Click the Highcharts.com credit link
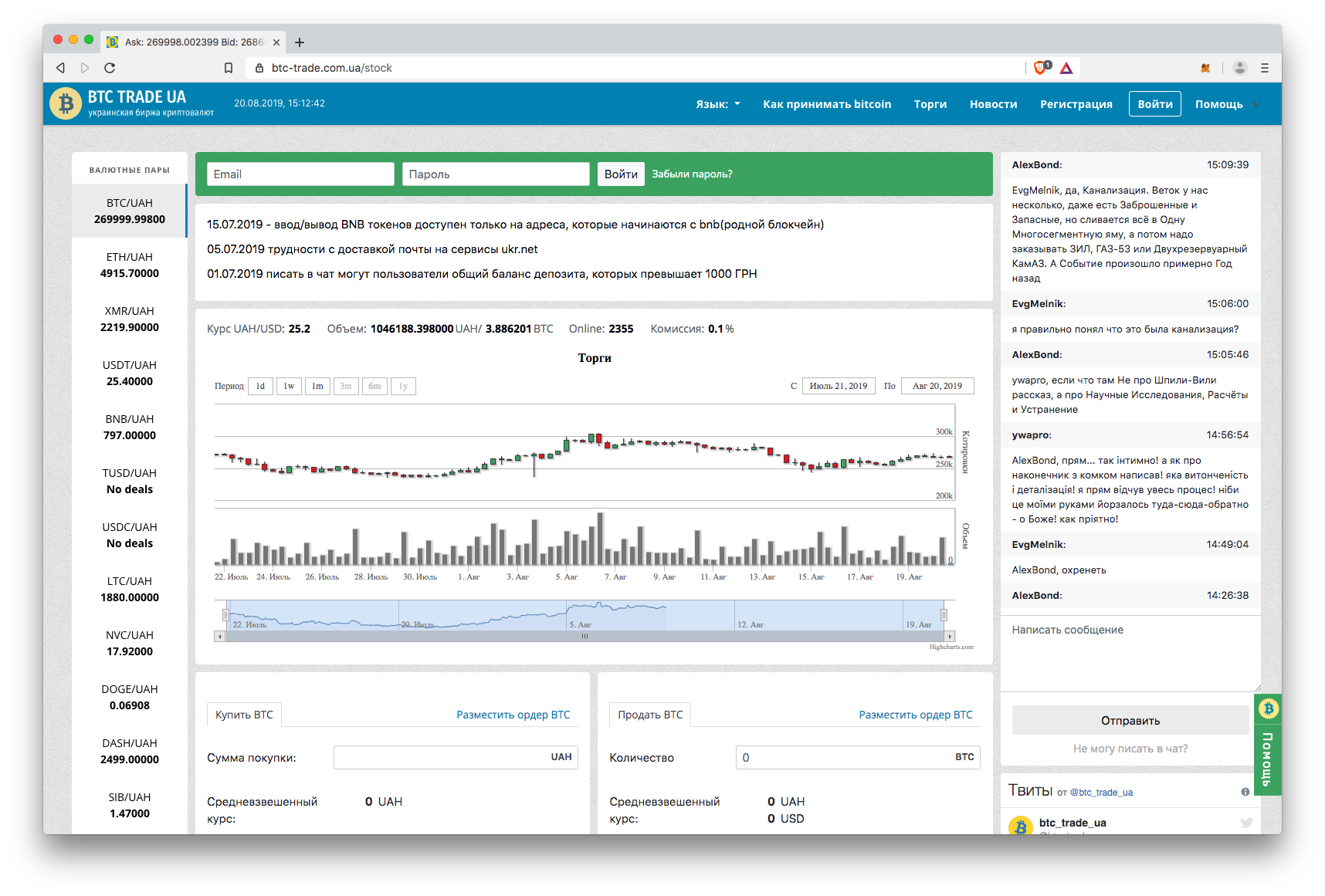 (951, 647)
